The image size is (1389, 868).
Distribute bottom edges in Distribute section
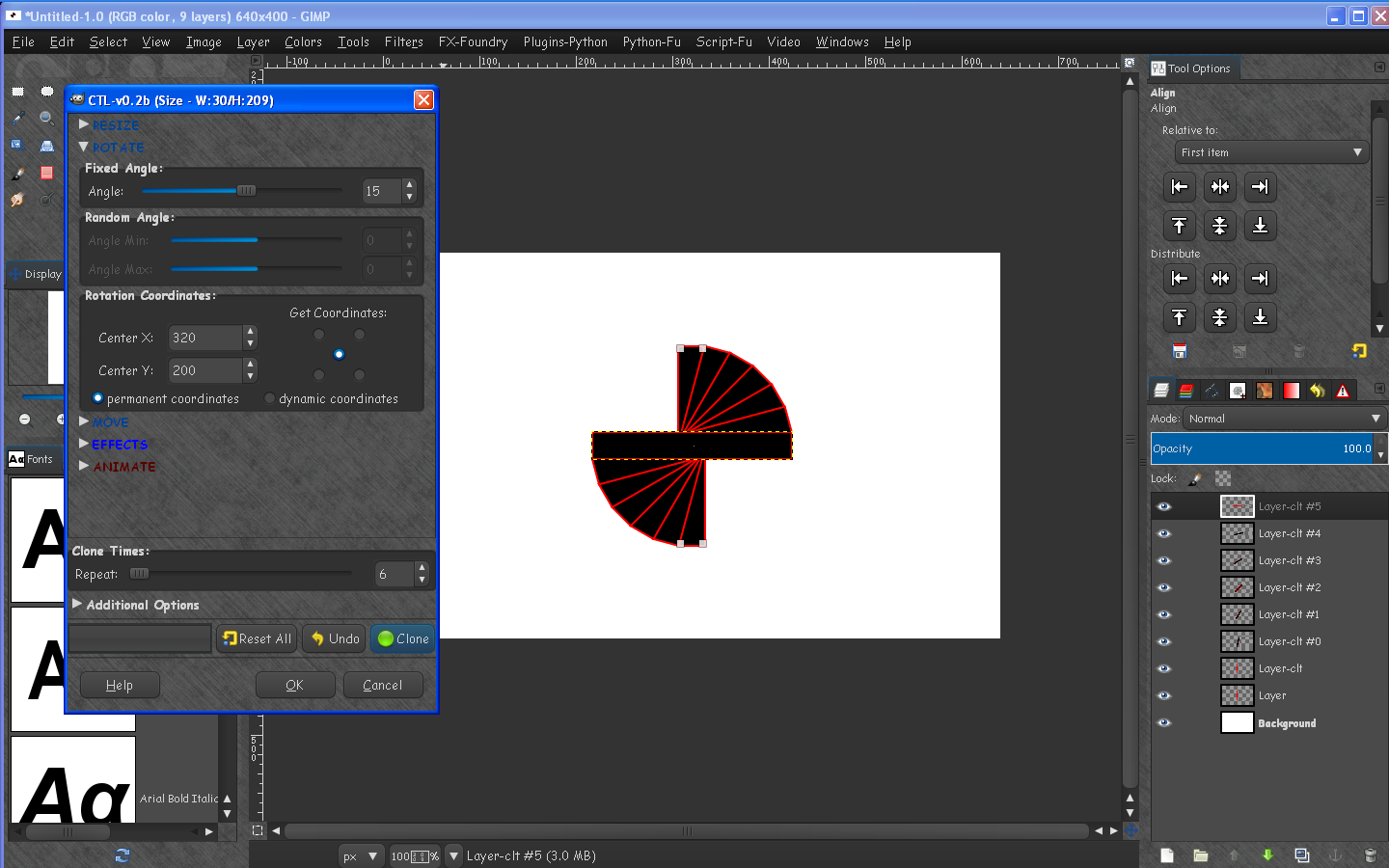point(1260,317)
